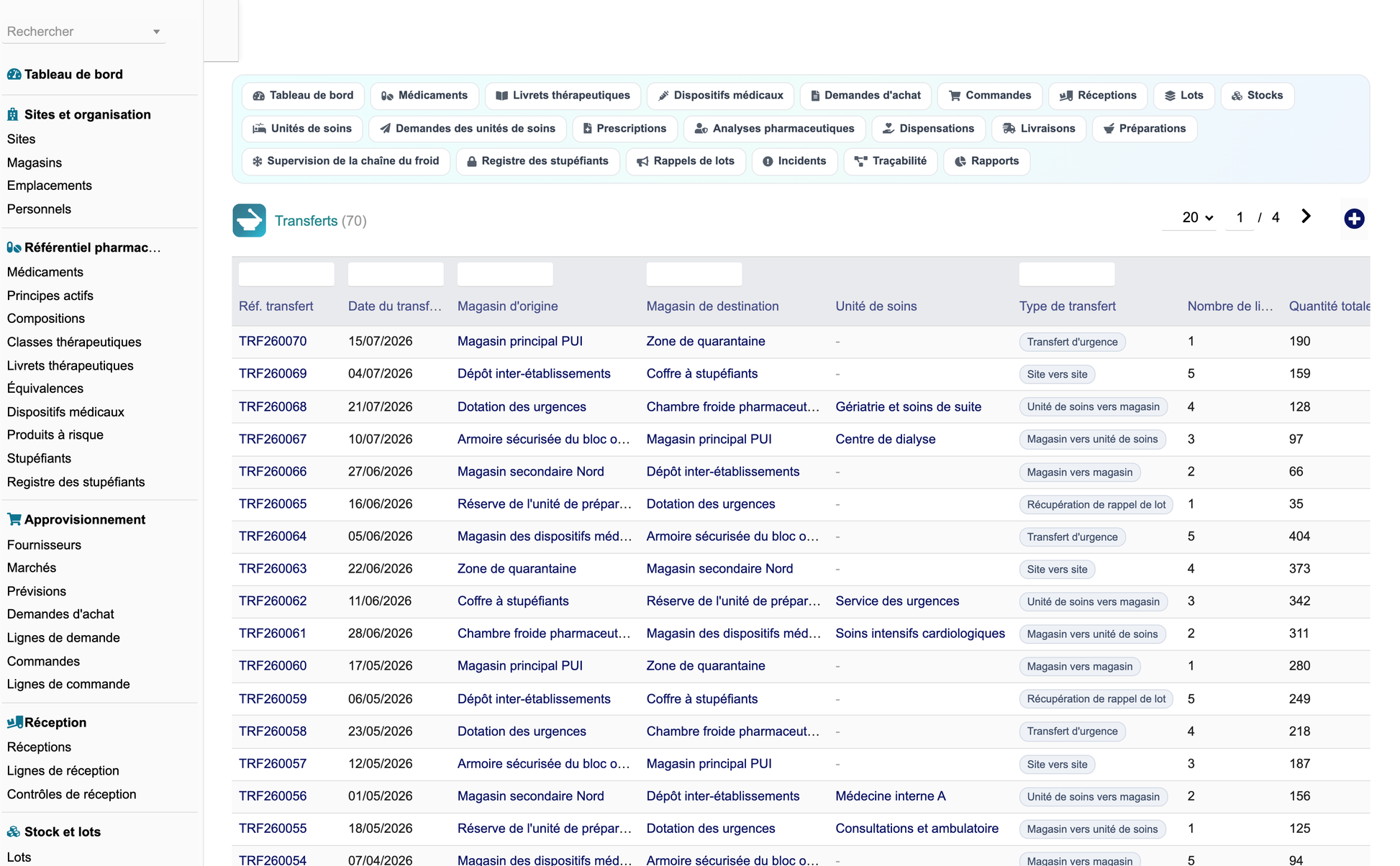Filter by Type de transfert input field
This screenshot has width=1400, height=866.
pyautogui.click(x=1067, y=274)
